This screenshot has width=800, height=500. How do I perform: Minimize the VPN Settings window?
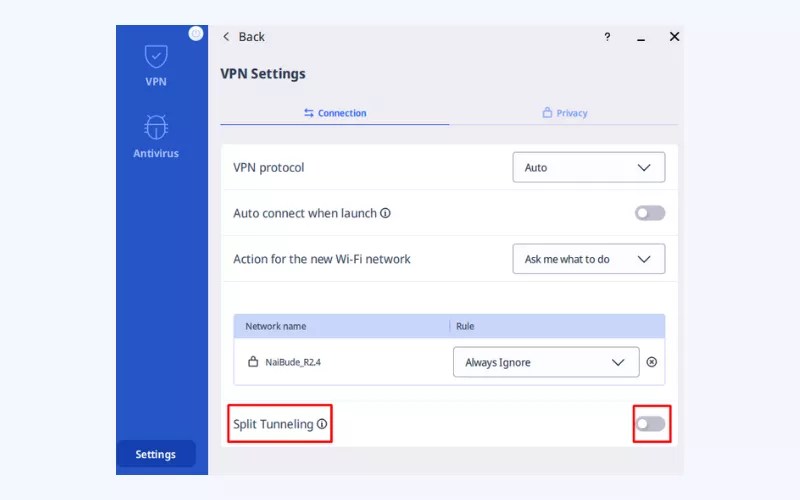[641, 38]
